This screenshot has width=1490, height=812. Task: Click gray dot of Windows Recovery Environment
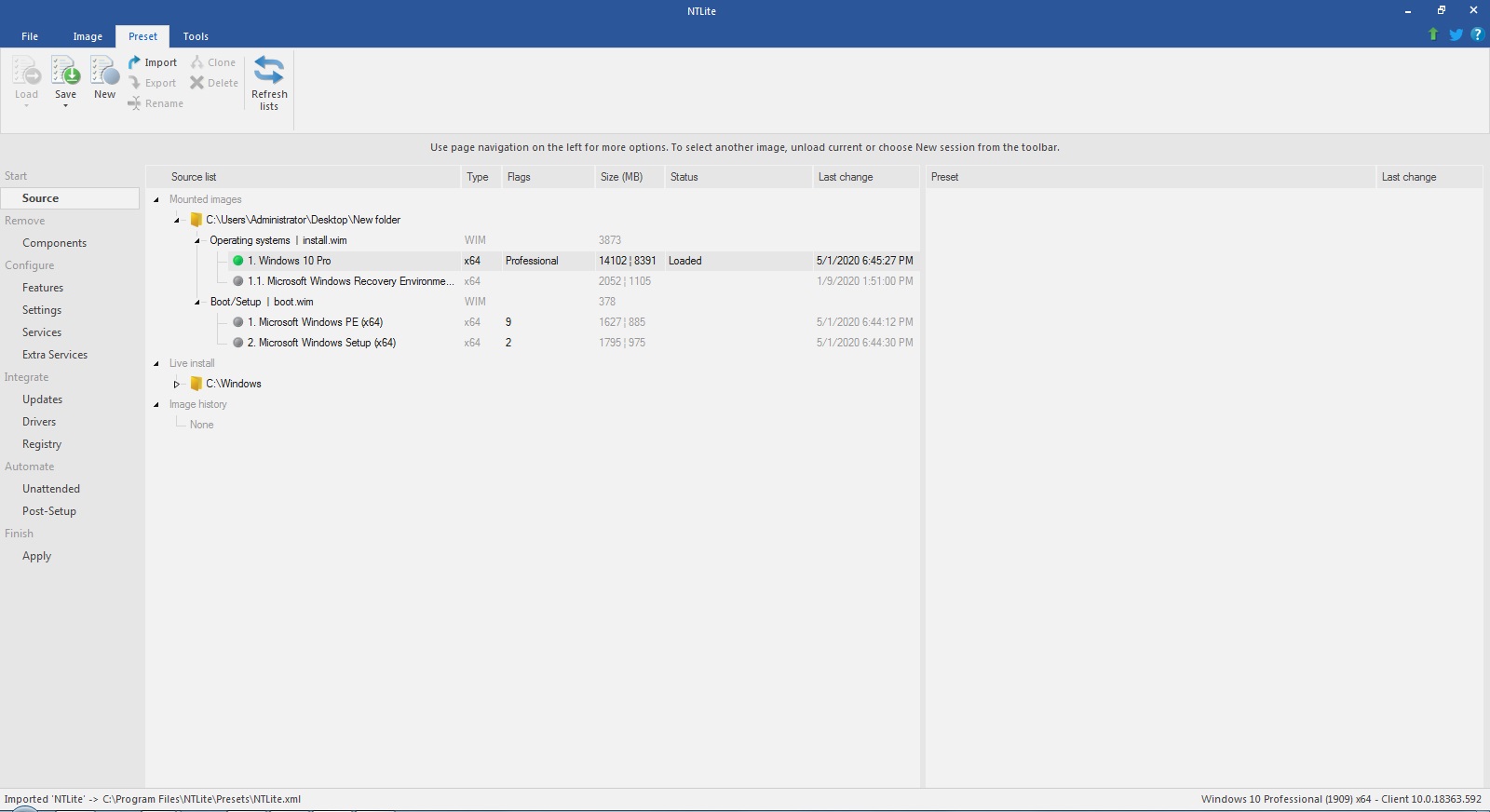(x=237, y=281)
